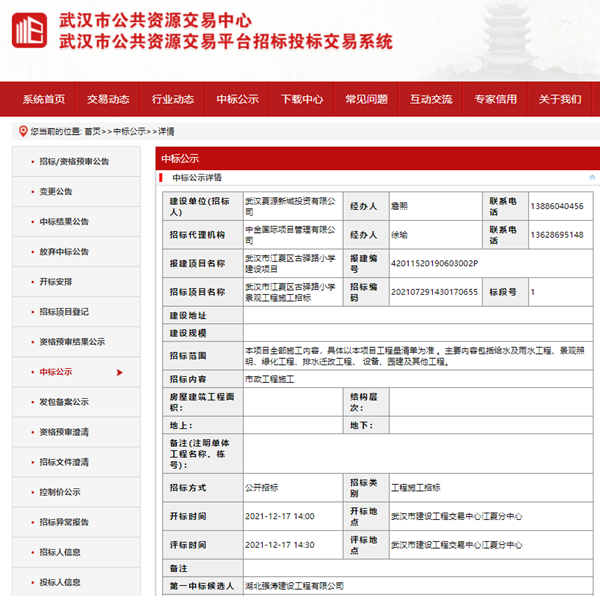Viewport: 600px width, 596px height.
Task: Open the 互动交流 navigation tab
Action: [x=431, y=99]
